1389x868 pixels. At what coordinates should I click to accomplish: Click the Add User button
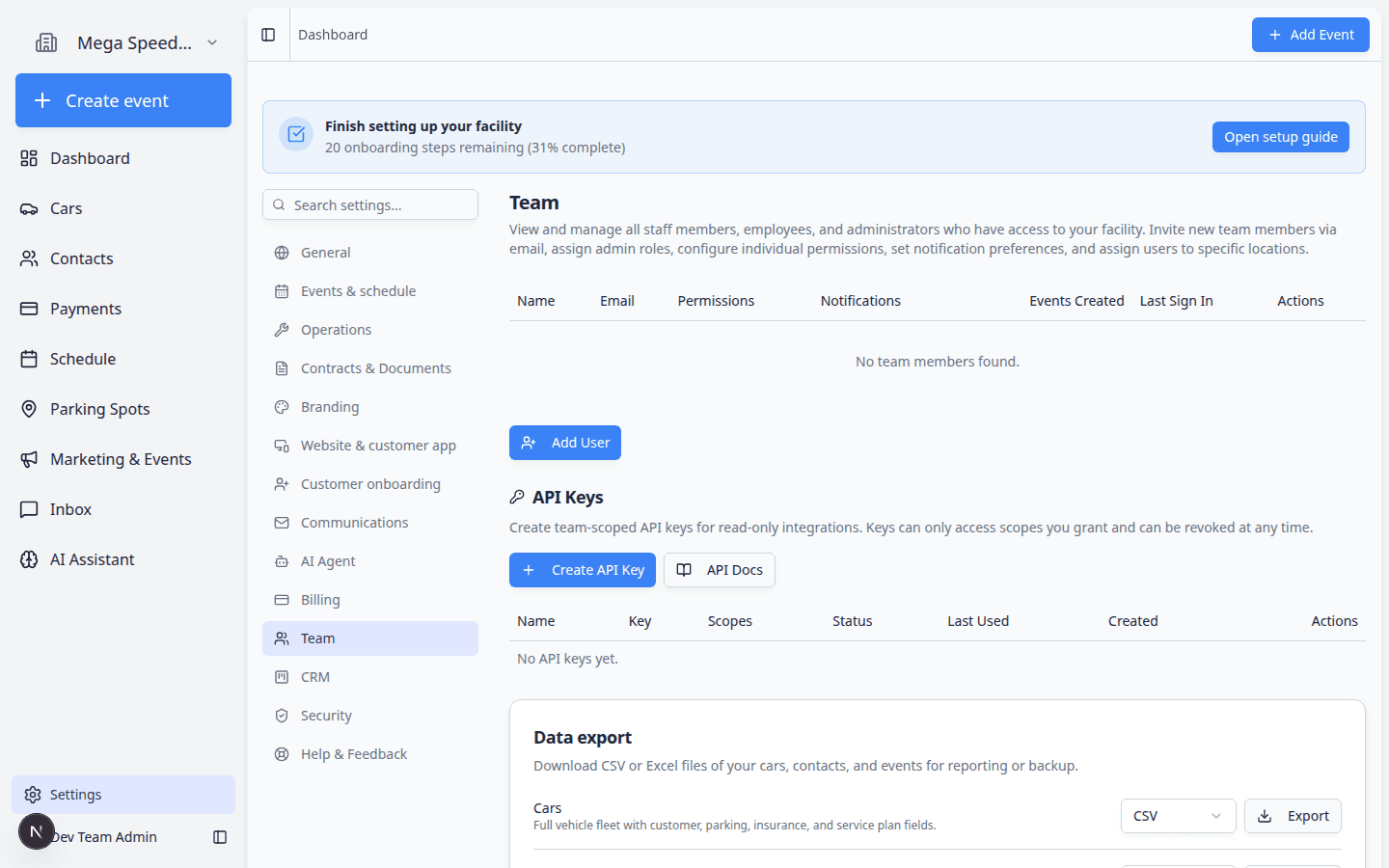(x=565, y=443)
